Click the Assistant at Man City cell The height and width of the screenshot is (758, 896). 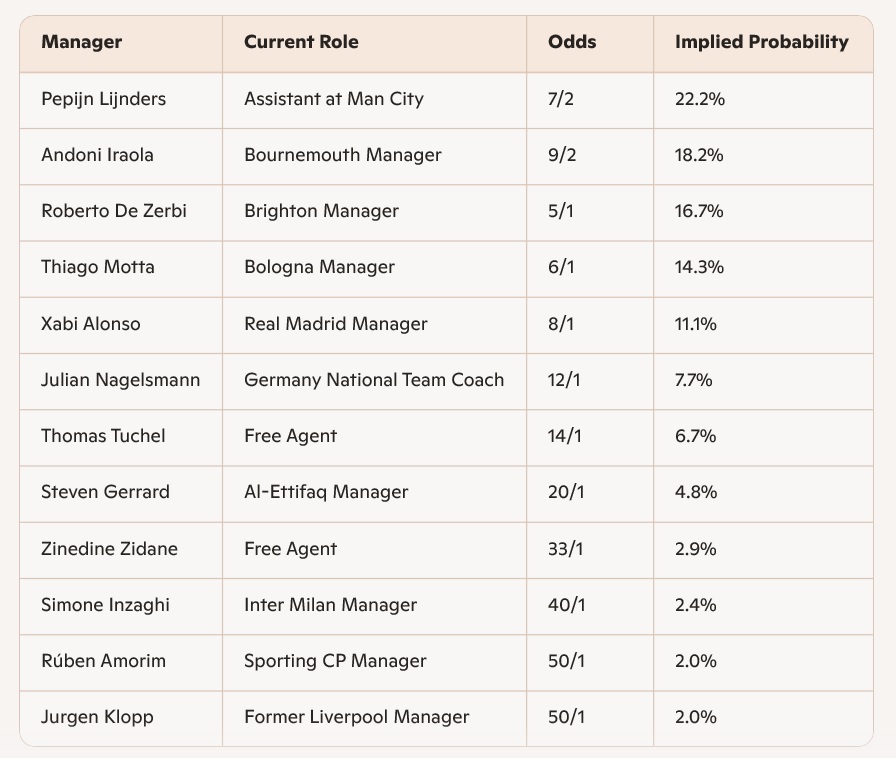334,99
